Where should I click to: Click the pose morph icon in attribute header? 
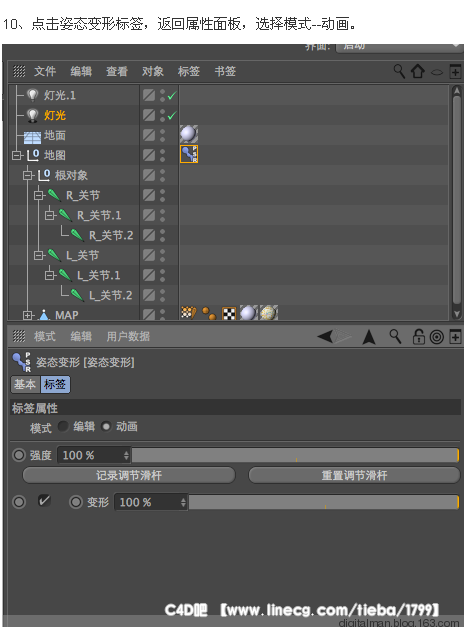click(22, 362)
